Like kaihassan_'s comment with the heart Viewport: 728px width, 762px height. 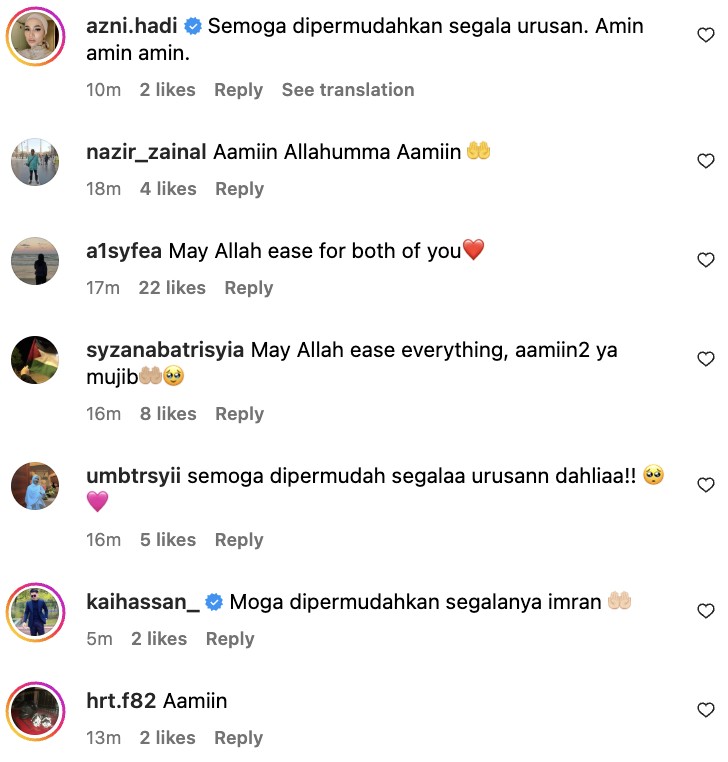pyautogui.click(x=705, y=610)
